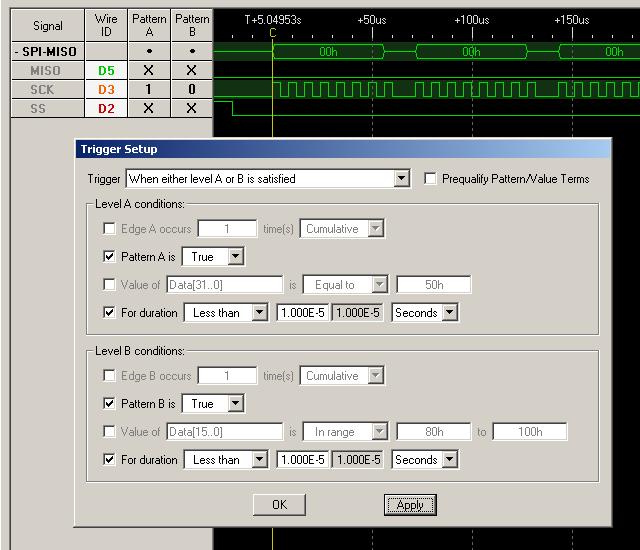
Task: Click Level A first duration value field
Action: click(x=300, y=313)
